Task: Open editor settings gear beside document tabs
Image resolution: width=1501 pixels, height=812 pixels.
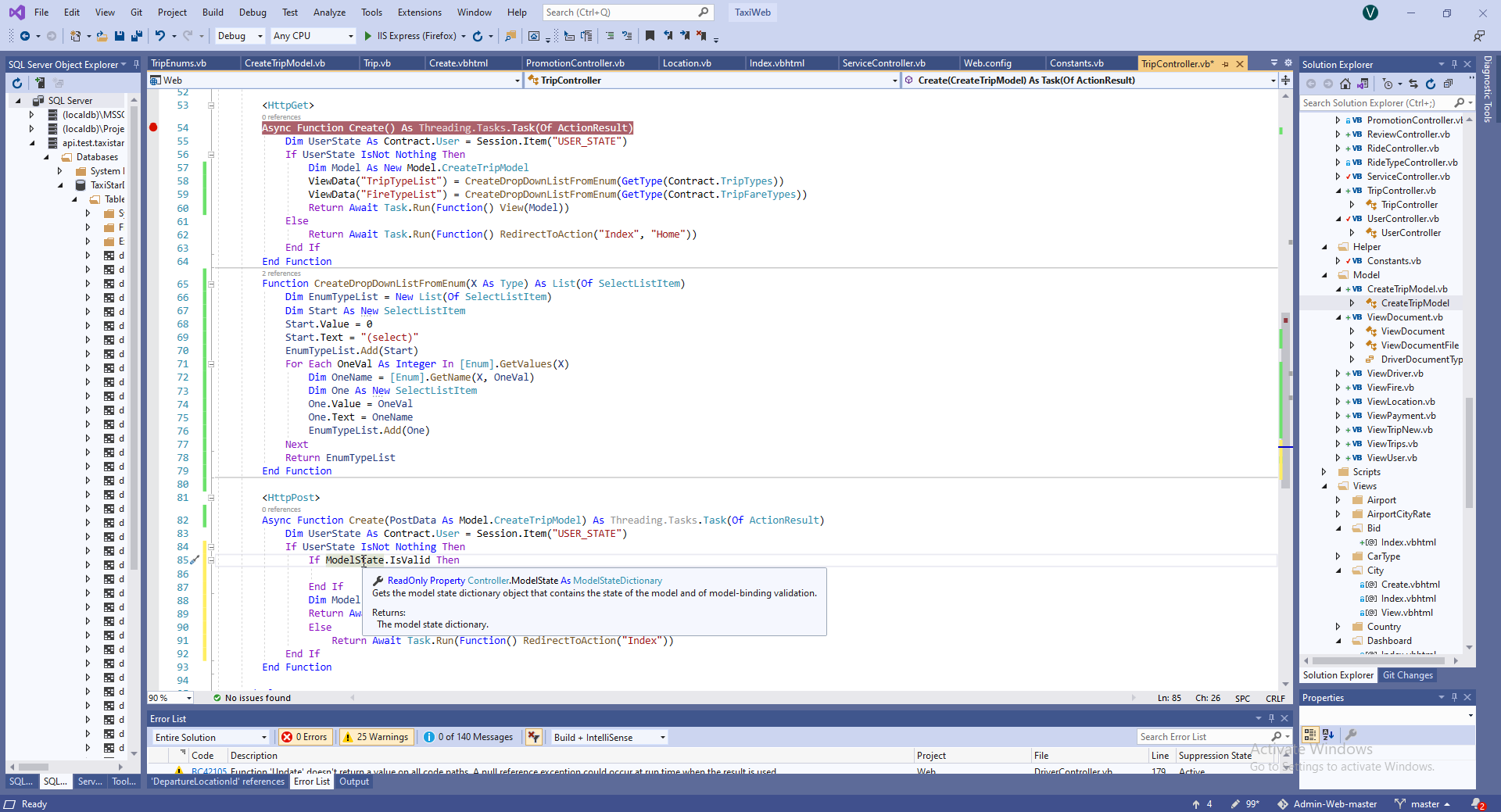Action: pyautogui.click(x=1288, y=63)
